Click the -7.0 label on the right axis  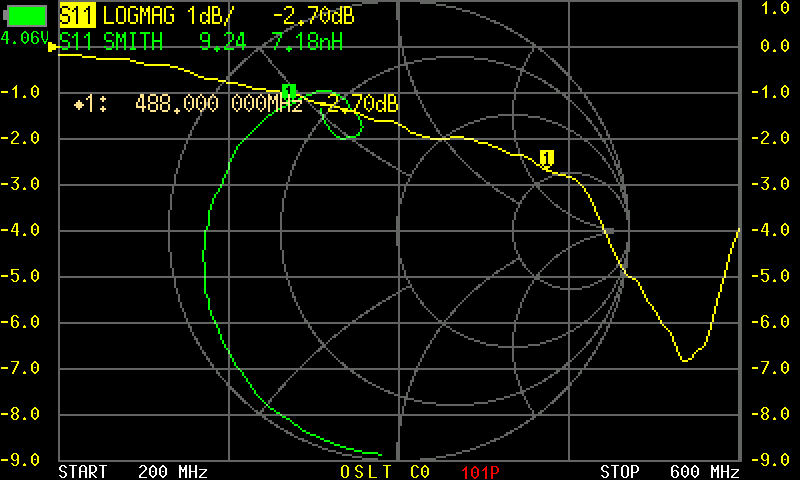[771, 368]
